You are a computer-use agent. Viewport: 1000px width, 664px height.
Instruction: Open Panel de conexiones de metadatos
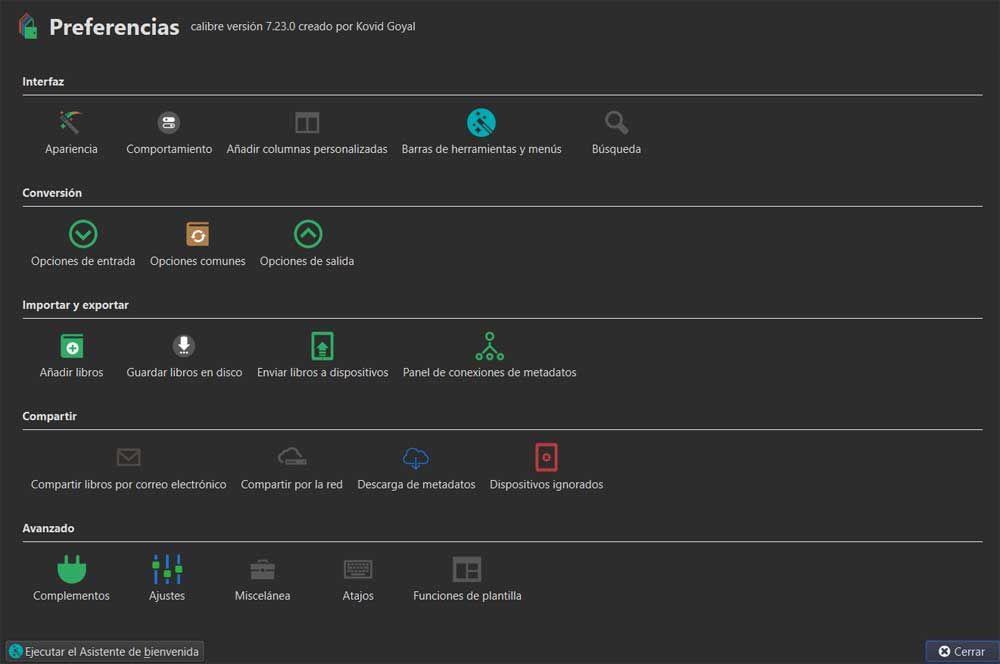coord(490,346)
